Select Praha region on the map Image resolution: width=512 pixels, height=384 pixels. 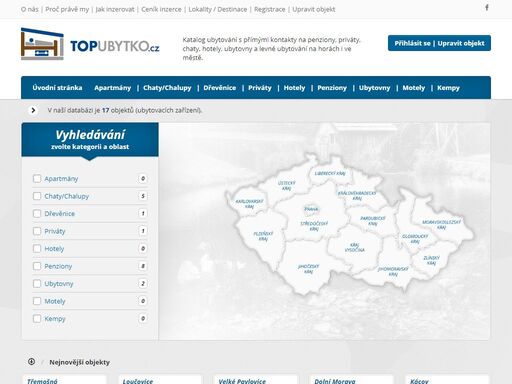(311, 209)
